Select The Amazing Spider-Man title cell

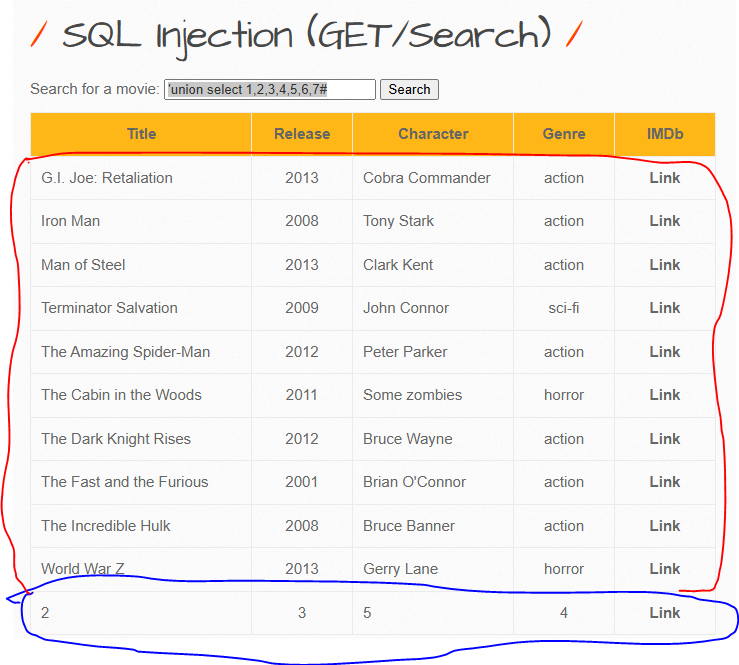click(x=141, y=352)
